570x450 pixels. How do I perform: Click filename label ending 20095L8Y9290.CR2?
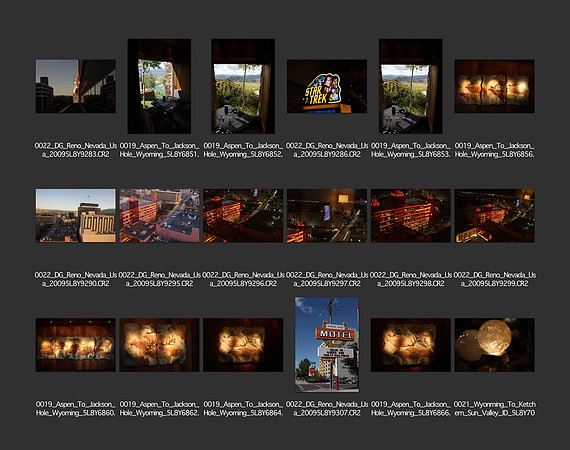point(76,279)
